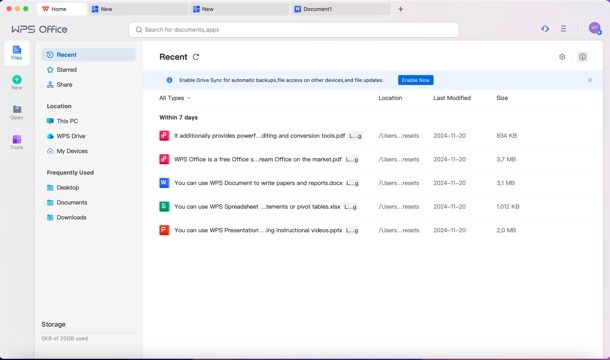
Task: Open the Tools icon in left rail
Action: [17, 142]
